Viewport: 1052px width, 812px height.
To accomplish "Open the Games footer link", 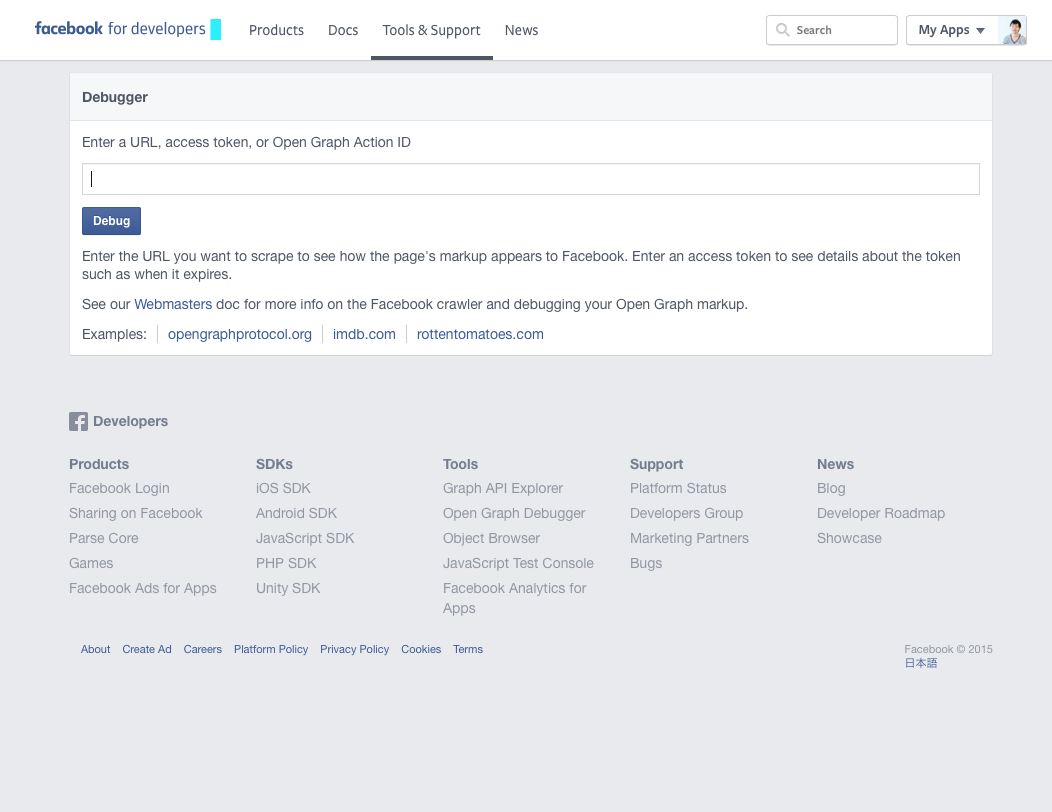I will pyautogui.click(x=91, y=563).
